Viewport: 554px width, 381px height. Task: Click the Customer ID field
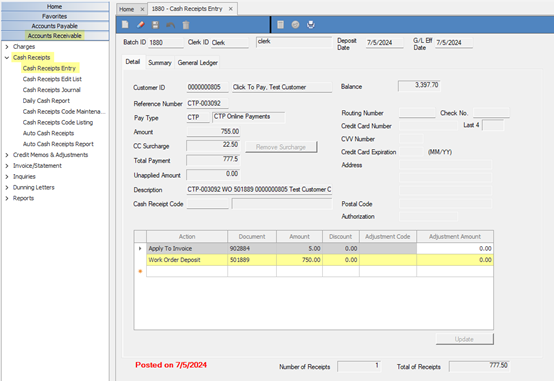[x=207, y=87]
